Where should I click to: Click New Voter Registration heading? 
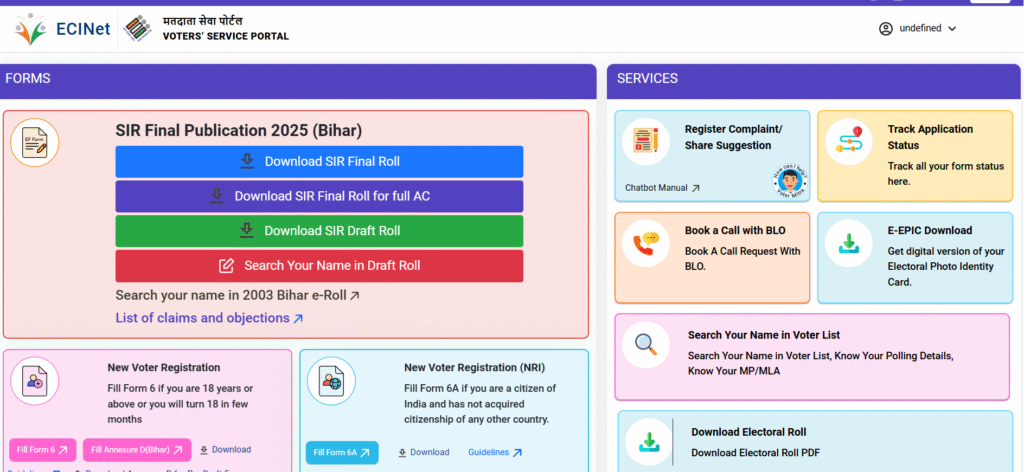click(164, 368)
